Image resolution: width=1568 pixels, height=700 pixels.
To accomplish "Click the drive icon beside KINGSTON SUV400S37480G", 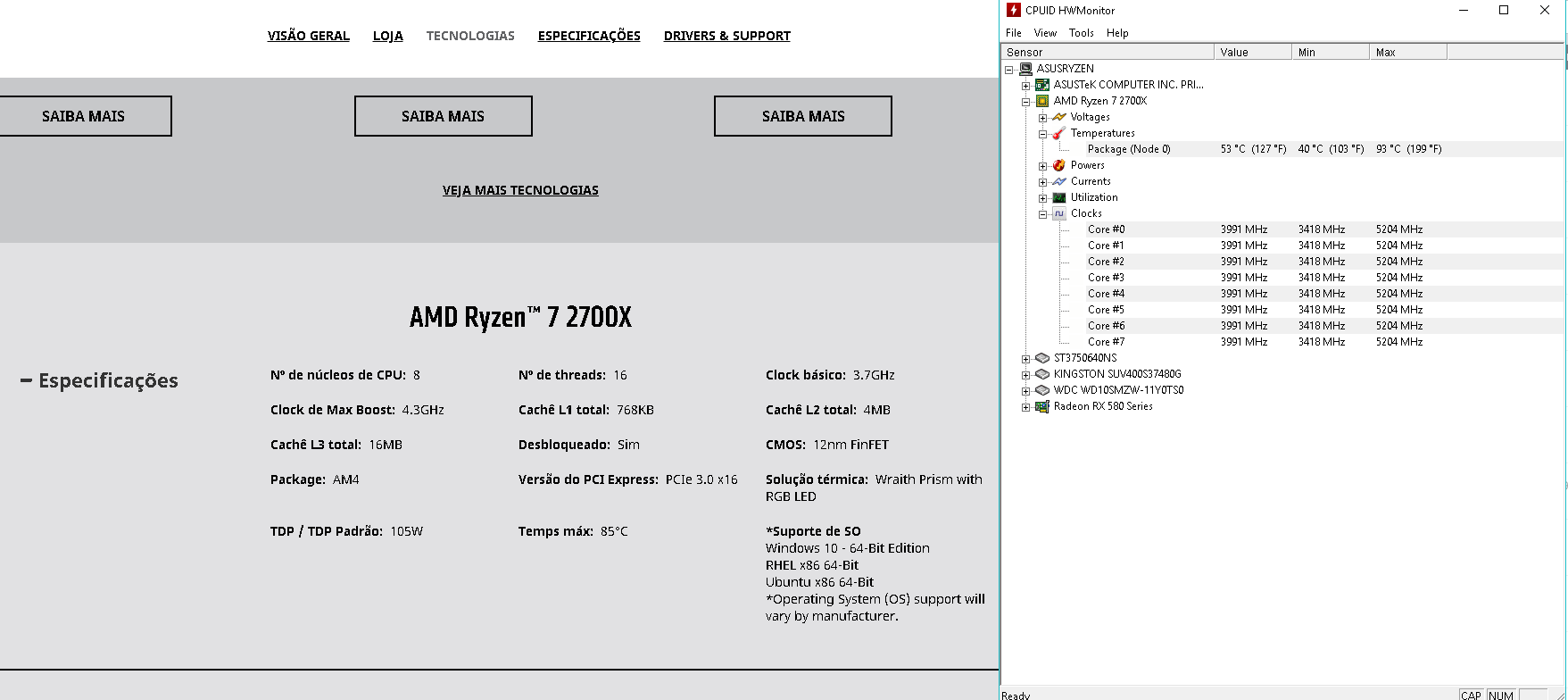I will [x=1041, y=374].
